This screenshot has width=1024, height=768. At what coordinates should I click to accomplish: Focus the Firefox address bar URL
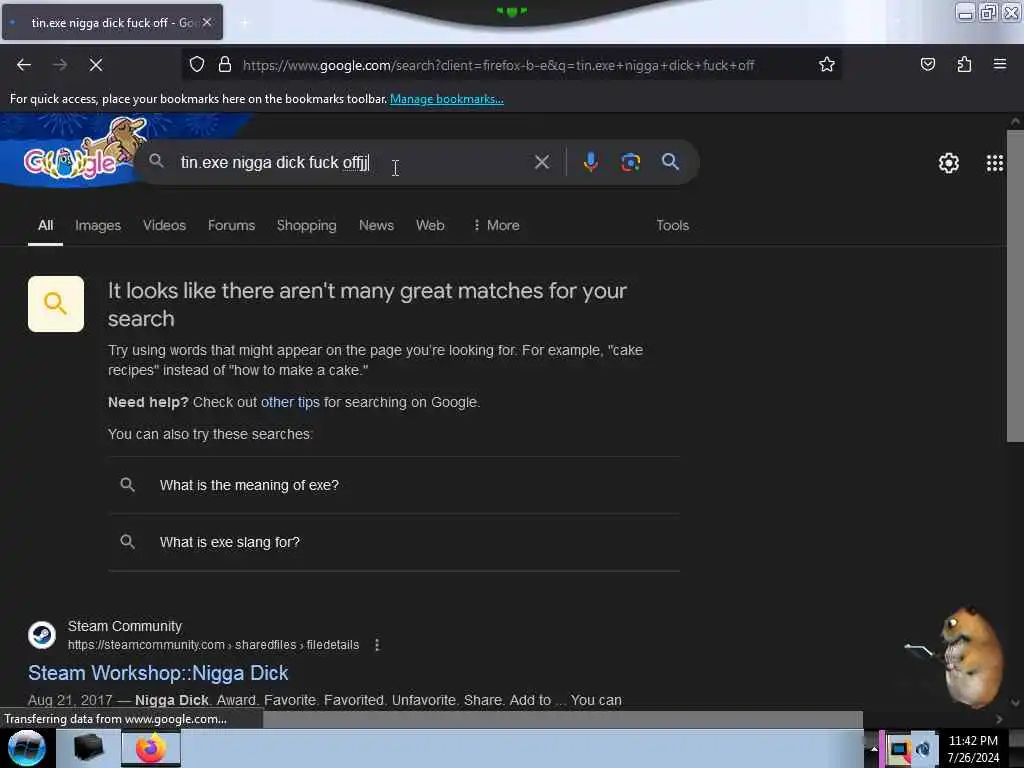[x=498, y=65]
